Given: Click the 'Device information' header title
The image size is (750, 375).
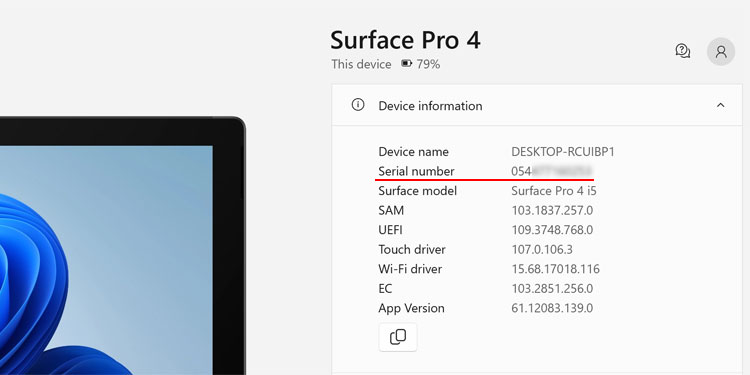Looking at the screenshot, I should 430,106.
